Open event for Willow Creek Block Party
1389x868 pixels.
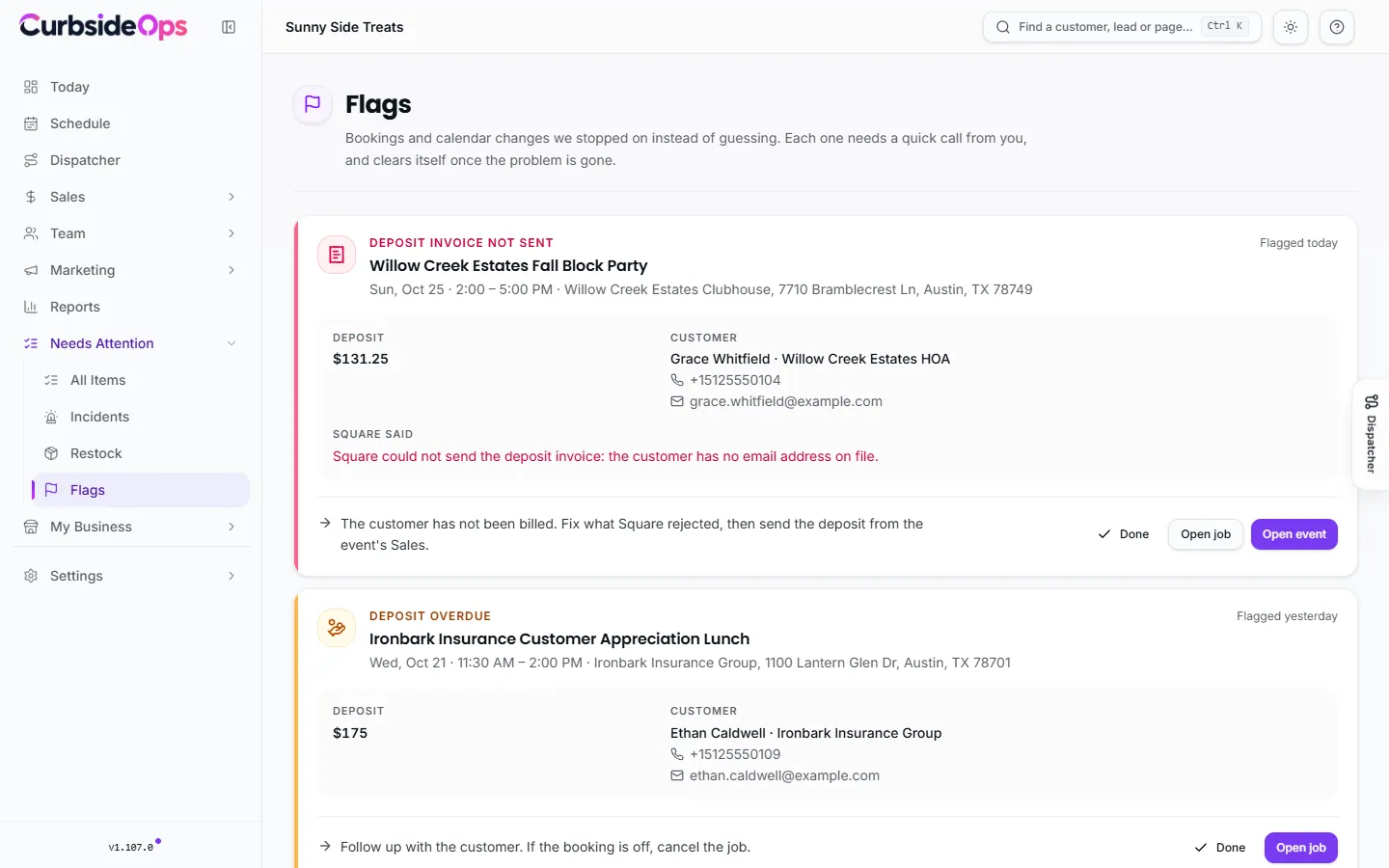(x=1294, y=534)
